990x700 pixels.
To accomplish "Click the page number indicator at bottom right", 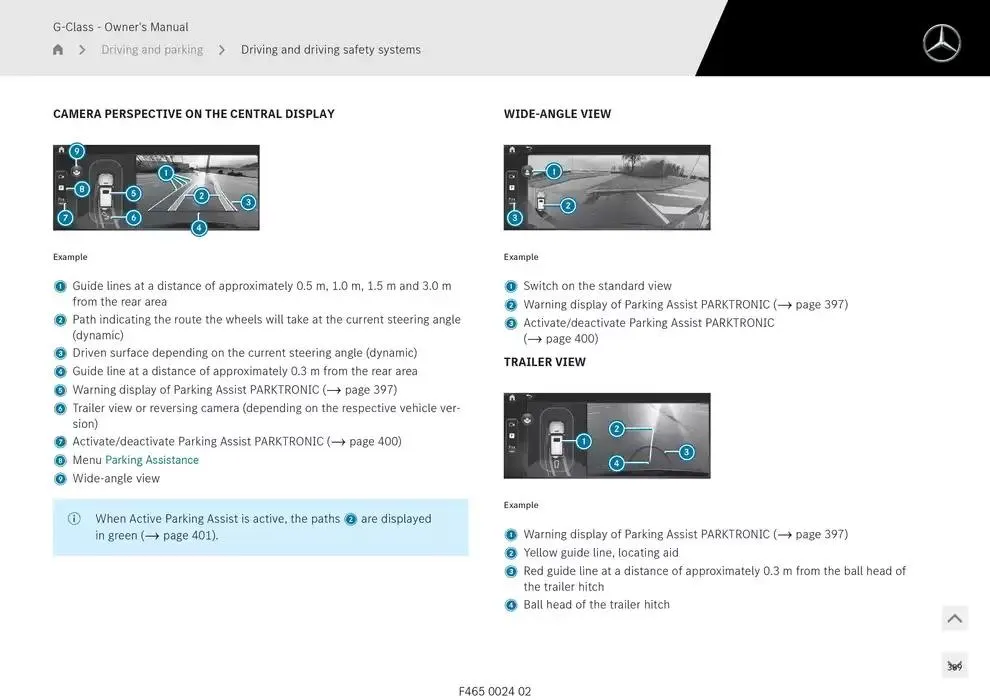I will (x=955, y=667).
